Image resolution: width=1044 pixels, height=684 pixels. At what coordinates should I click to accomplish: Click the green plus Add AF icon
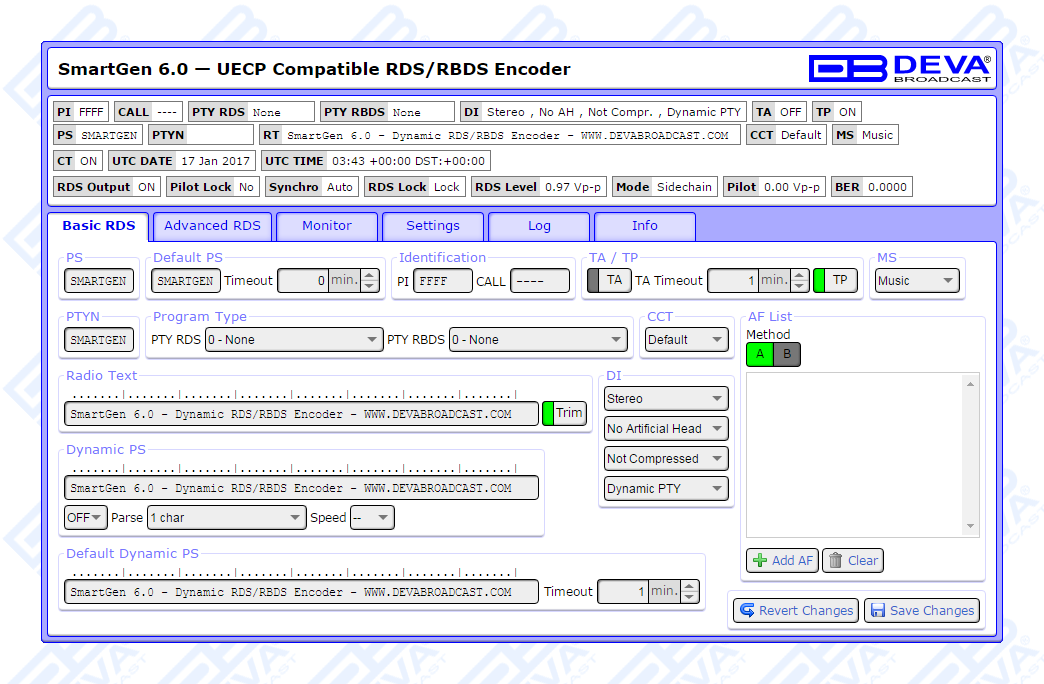[x=760, y=561]
